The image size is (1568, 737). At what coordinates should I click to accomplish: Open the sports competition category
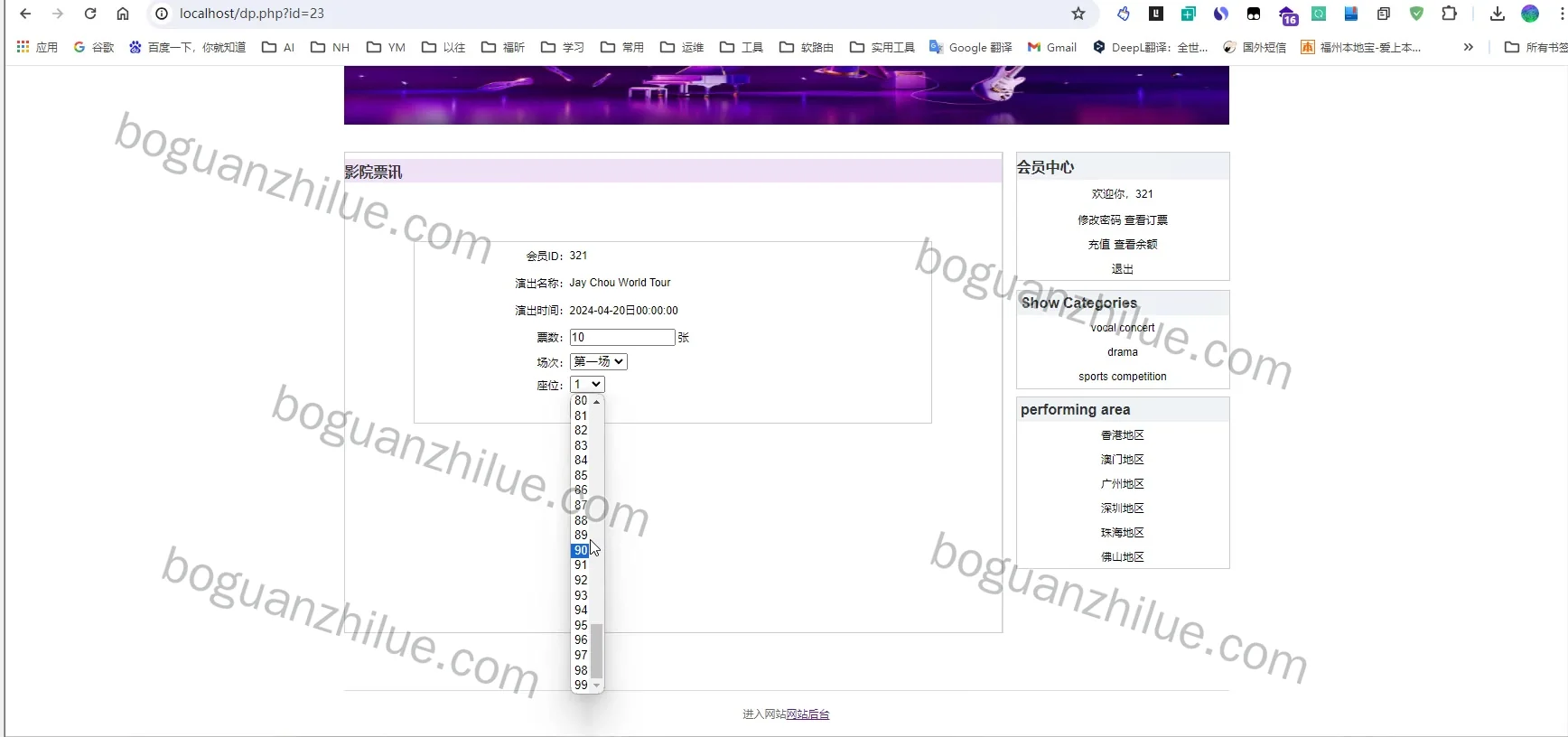pyautogui.click(x=1123, y=377)
